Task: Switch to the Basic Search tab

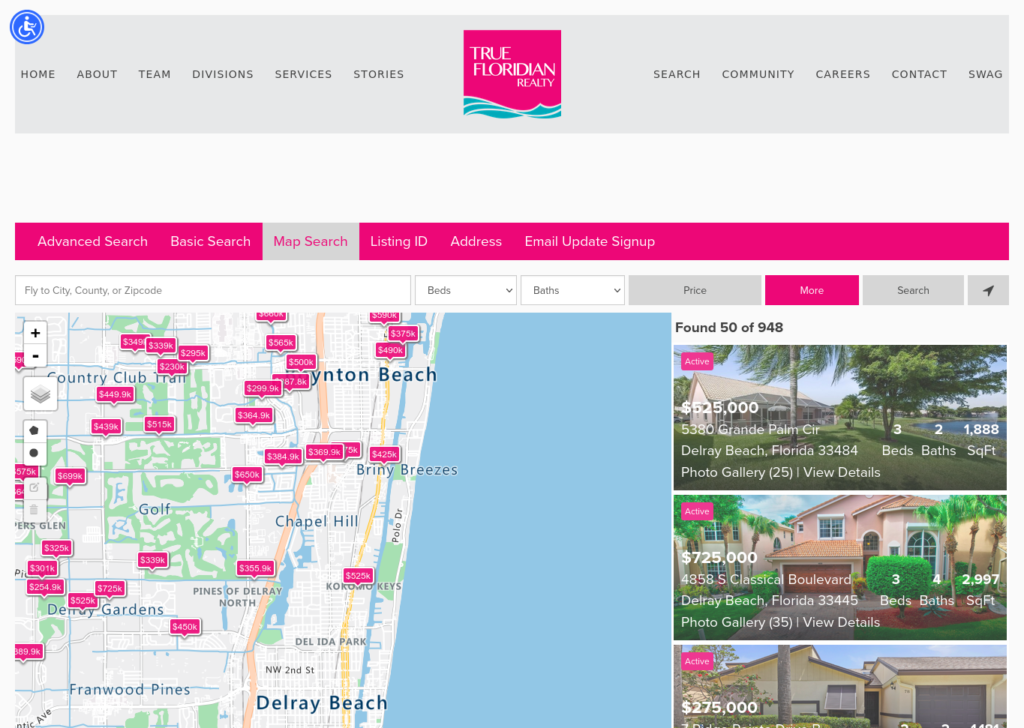Action: click(210, 242)
